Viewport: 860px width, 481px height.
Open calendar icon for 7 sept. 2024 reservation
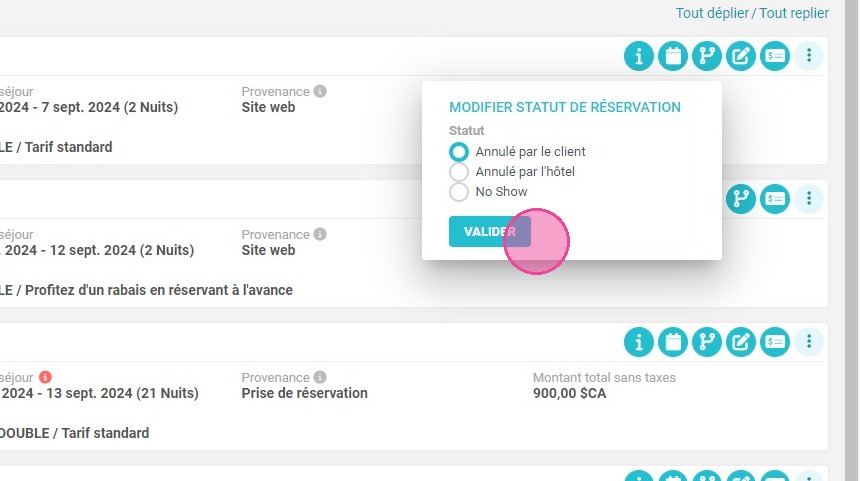tap(672, 56)
